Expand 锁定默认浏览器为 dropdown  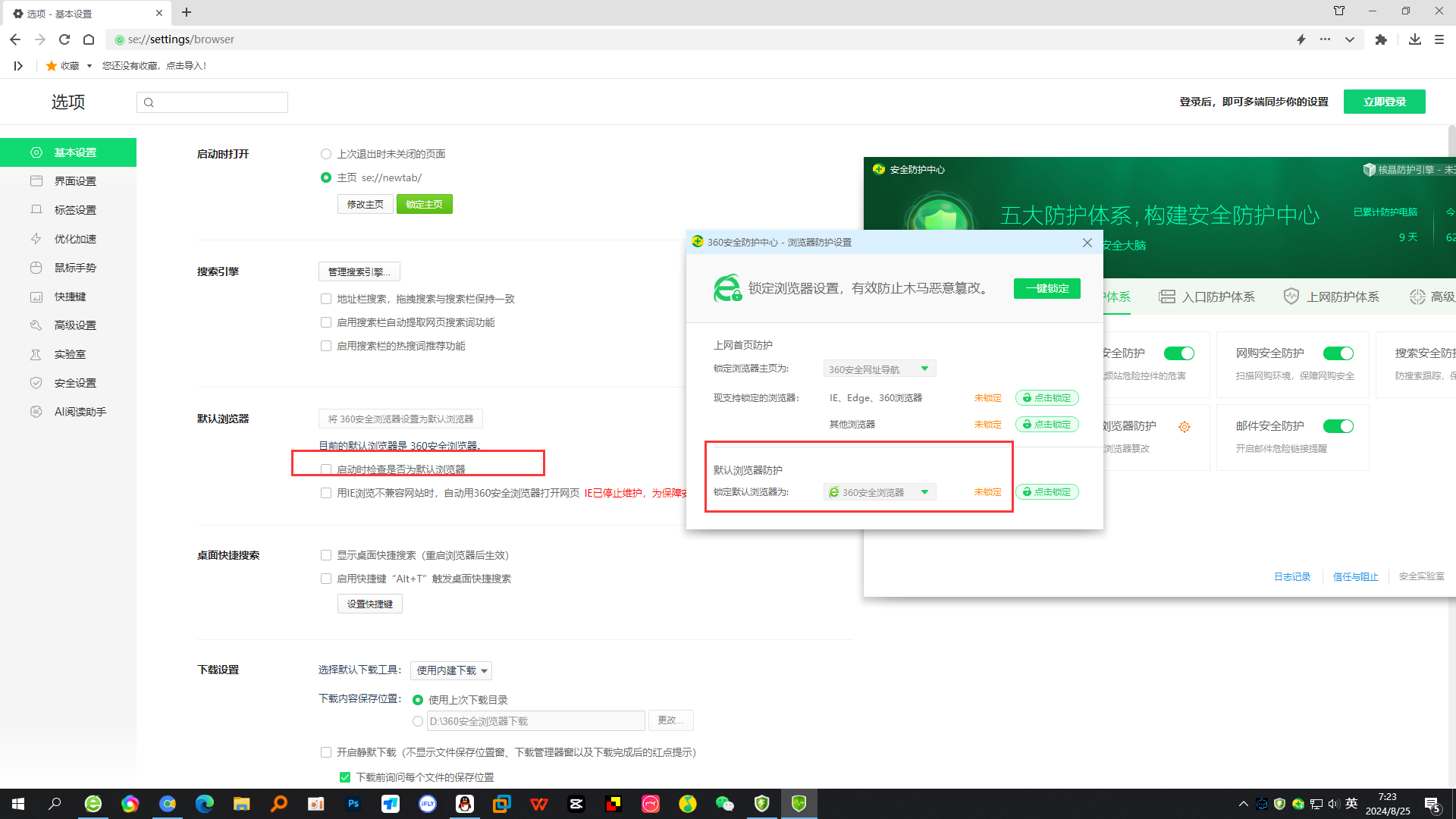coord(880,492)
